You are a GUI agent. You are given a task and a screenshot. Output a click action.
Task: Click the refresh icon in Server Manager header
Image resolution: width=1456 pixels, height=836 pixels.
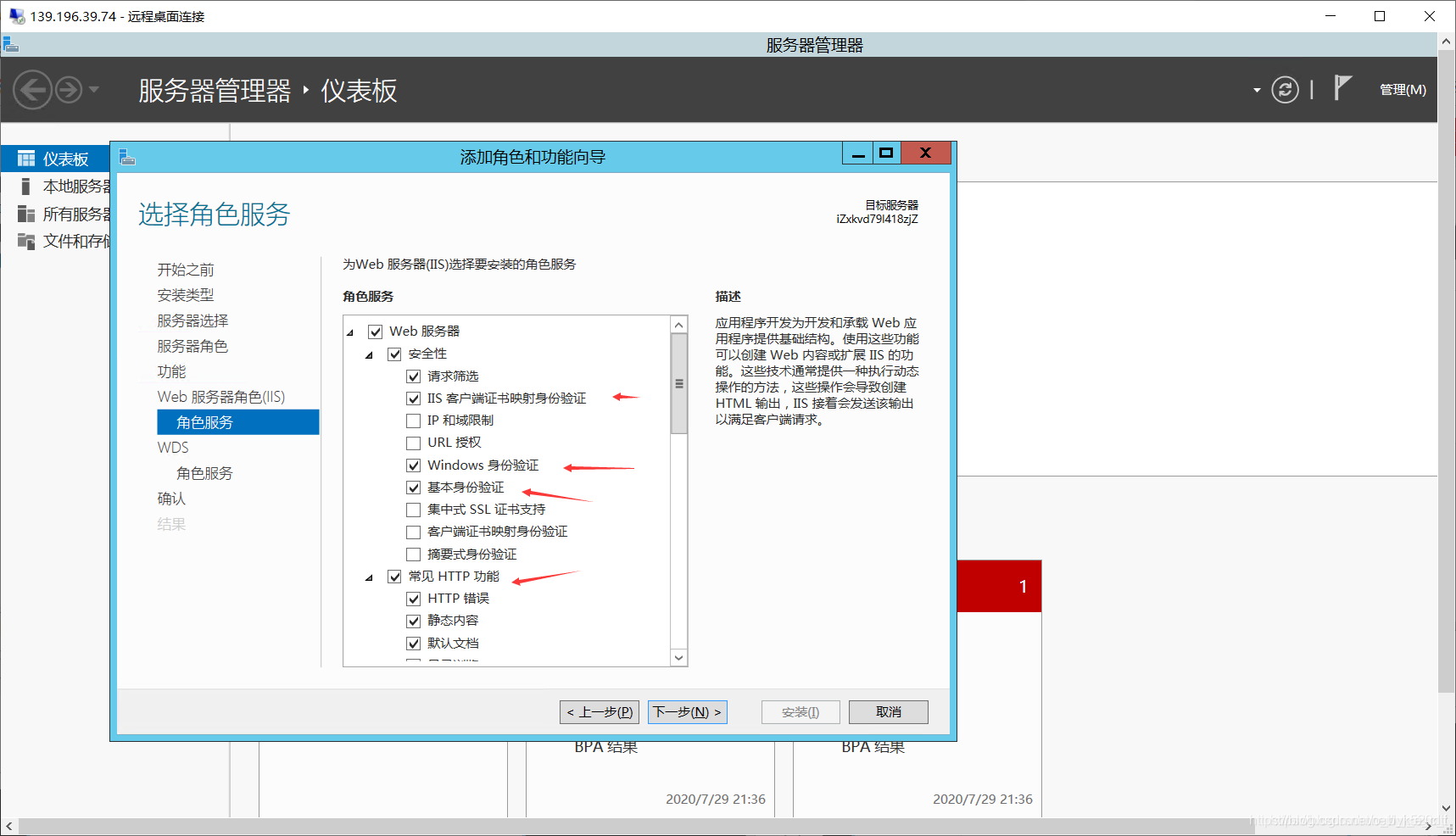tap(1285, 89)
